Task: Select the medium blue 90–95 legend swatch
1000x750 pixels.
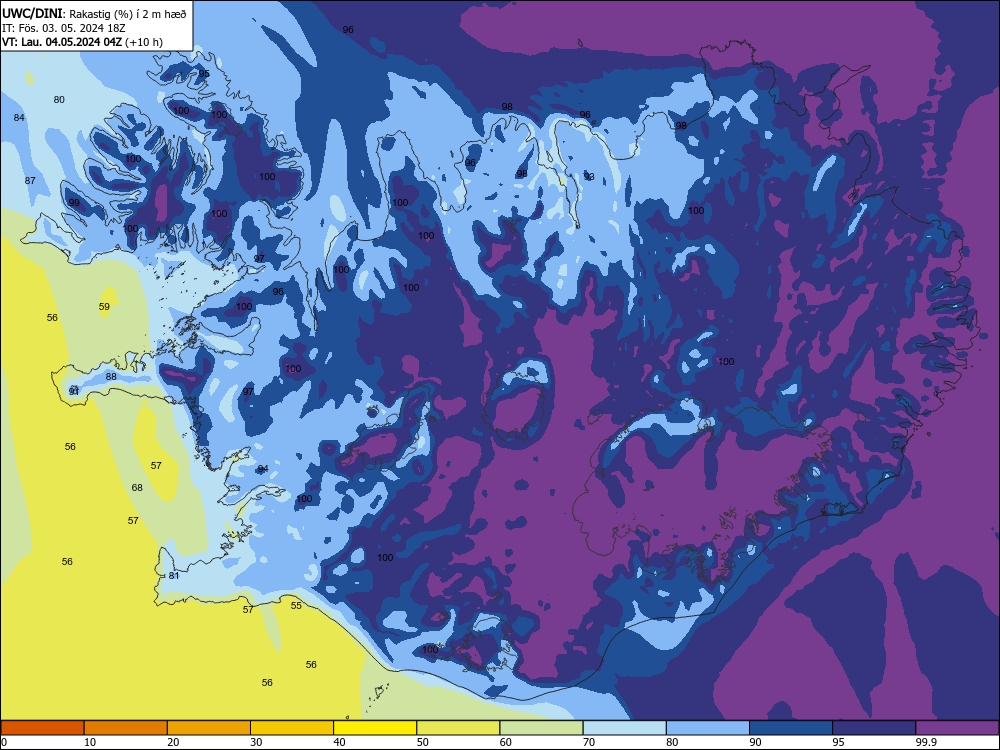Action: (x=791, y=728)
